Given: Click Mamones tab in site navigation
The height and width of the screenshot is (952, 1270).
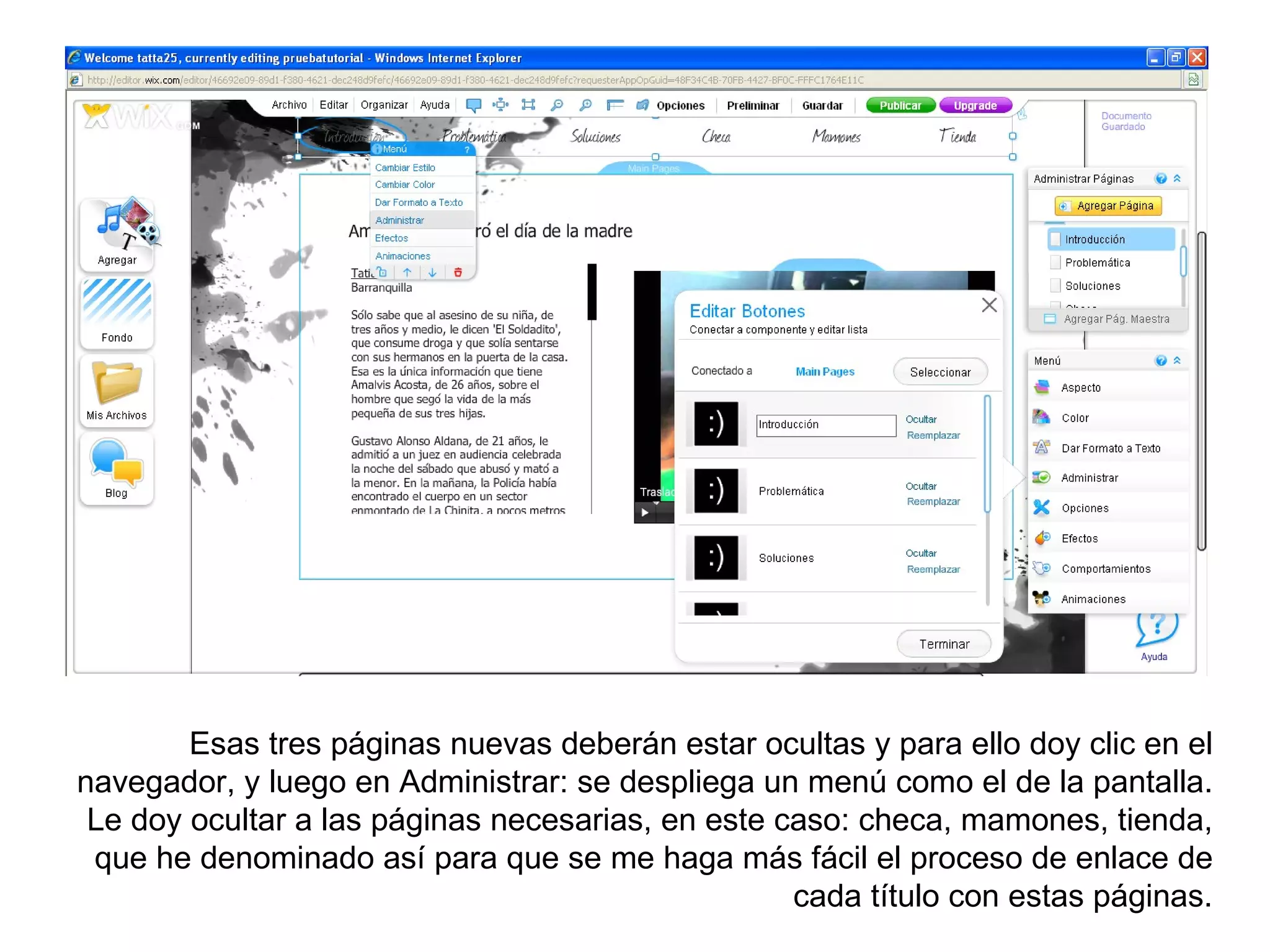Looking at the screenshot, I should tap(837, 136).
